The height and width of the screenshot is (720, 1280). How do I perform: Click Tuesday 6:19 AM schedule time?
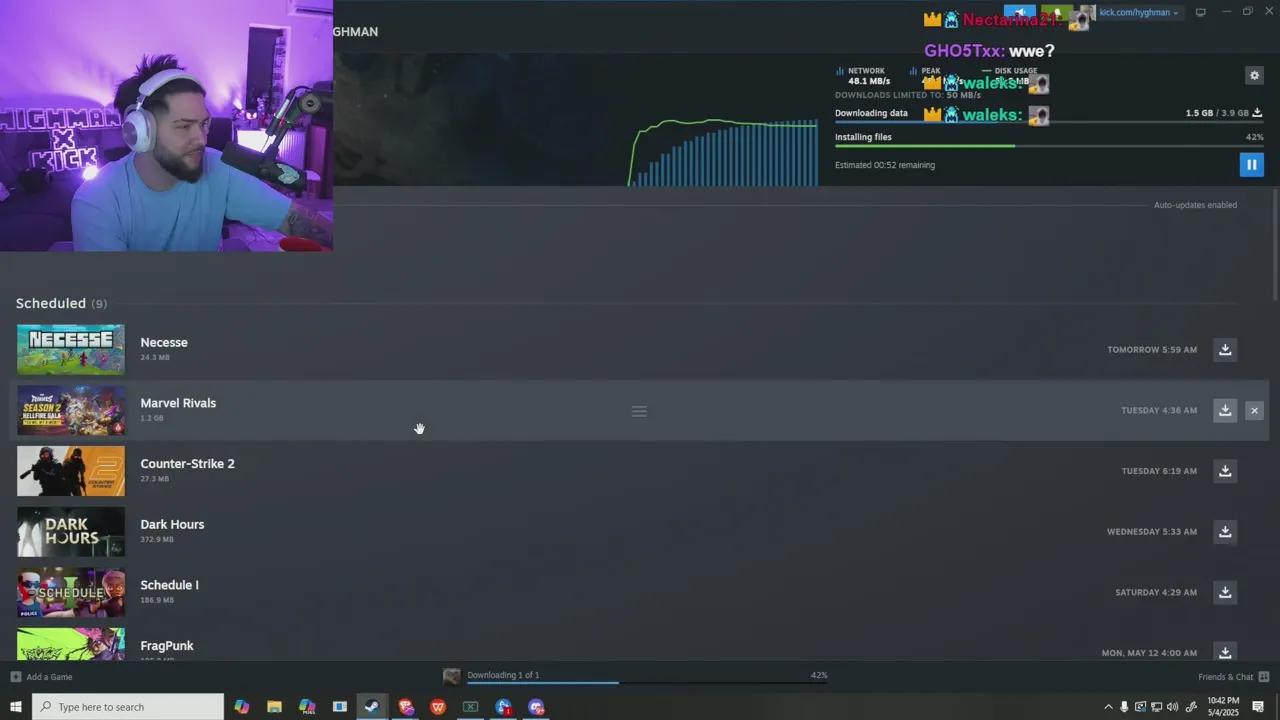tap(1159, 471)
